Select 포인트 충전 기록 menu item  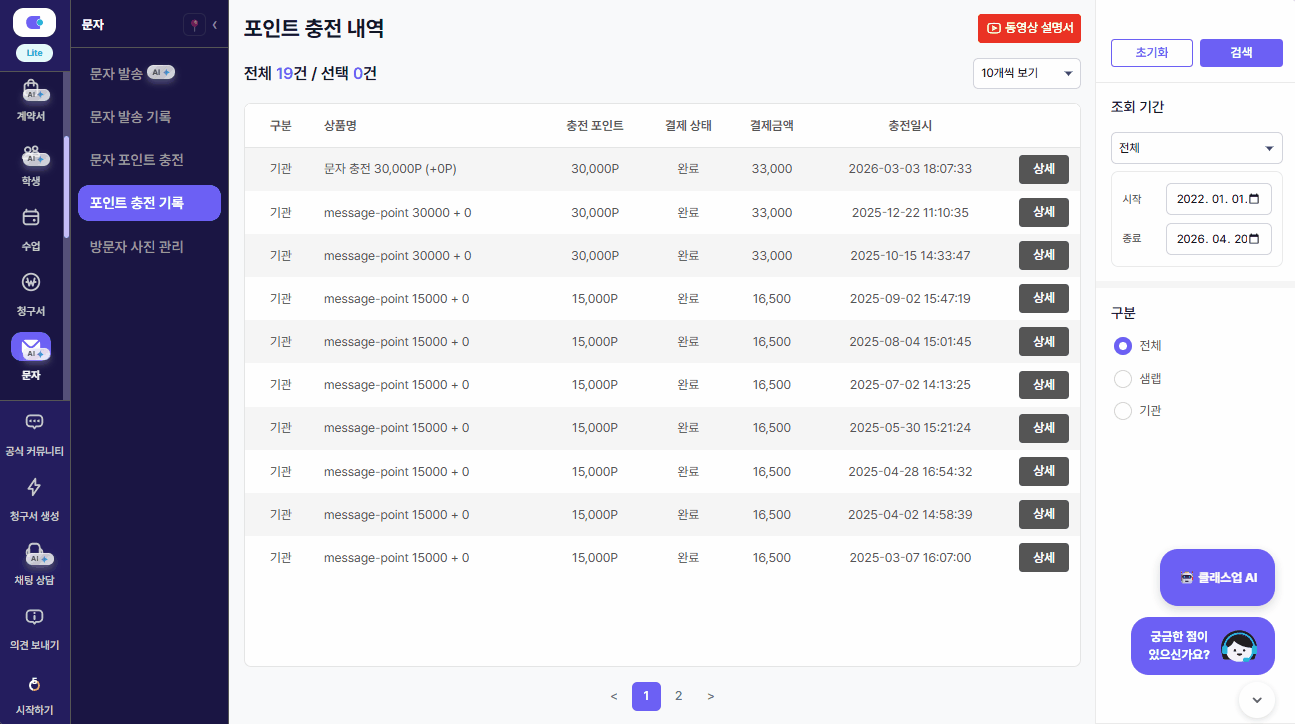click(149, 202)
